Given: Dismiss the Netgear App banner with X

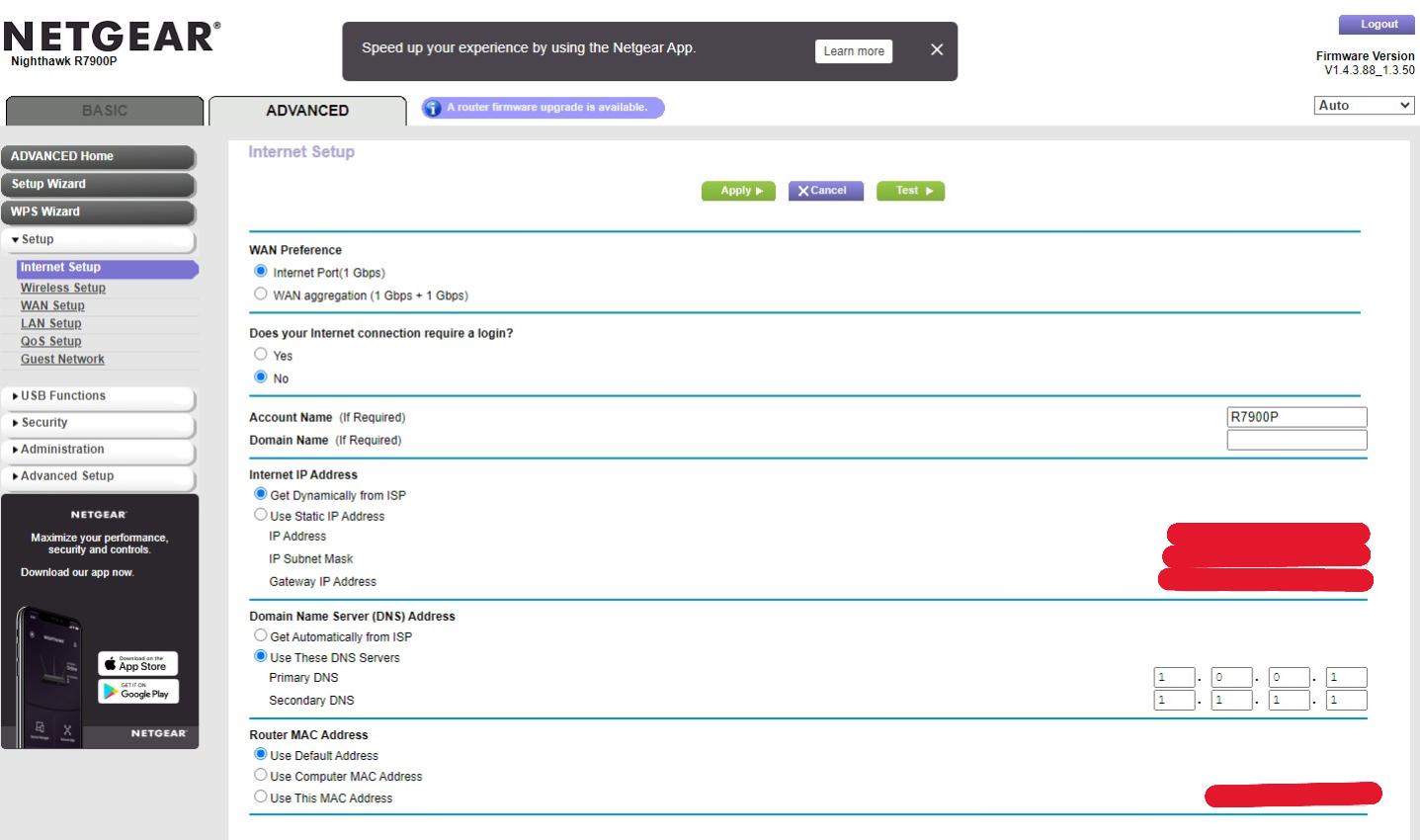Looking at the screenshot, I should (937, 50).
